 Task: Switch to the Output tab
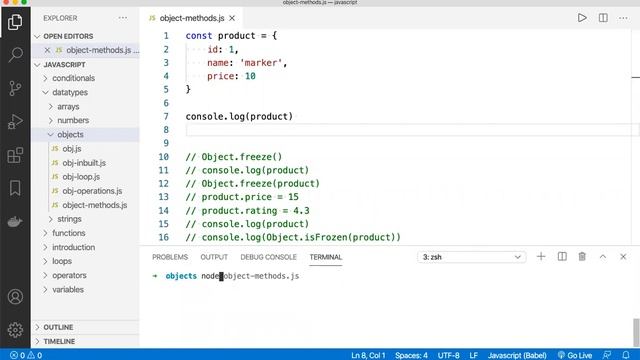pos(214,257)
